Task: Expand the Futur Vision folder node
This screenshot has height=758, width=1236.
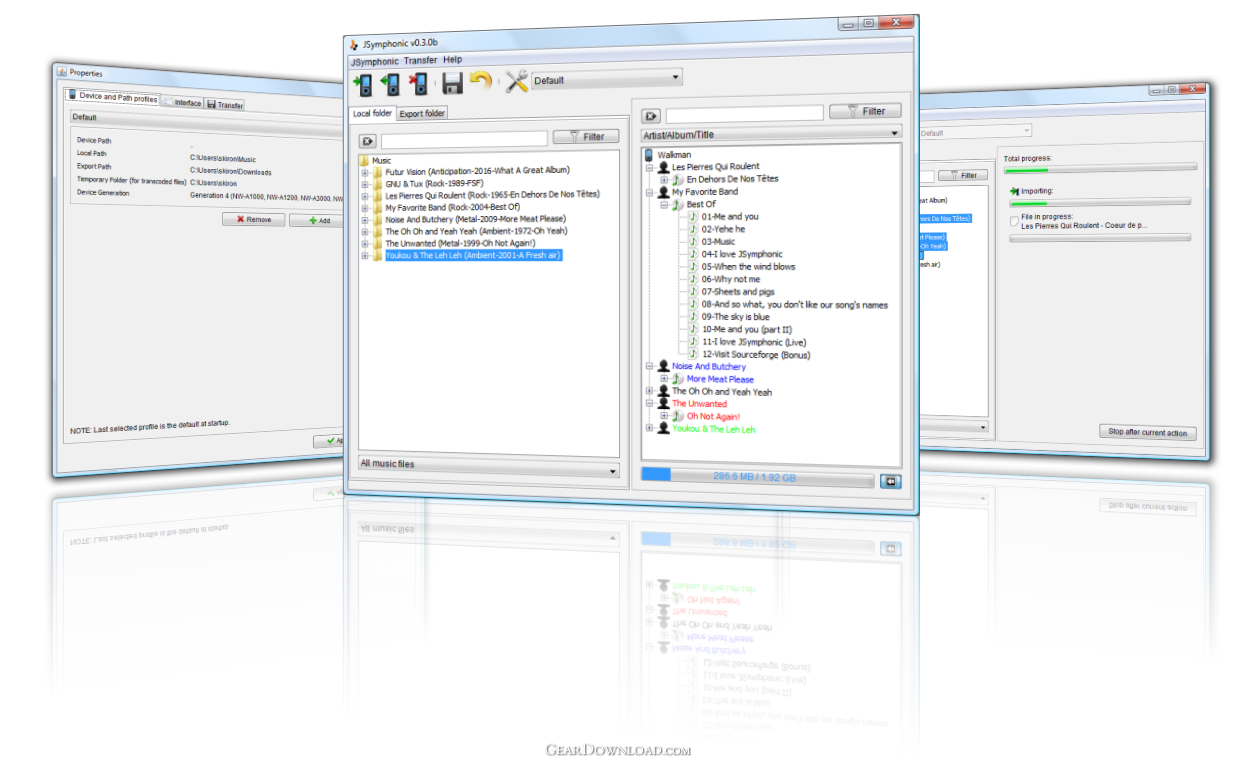Action: click(x=366, y=172)
